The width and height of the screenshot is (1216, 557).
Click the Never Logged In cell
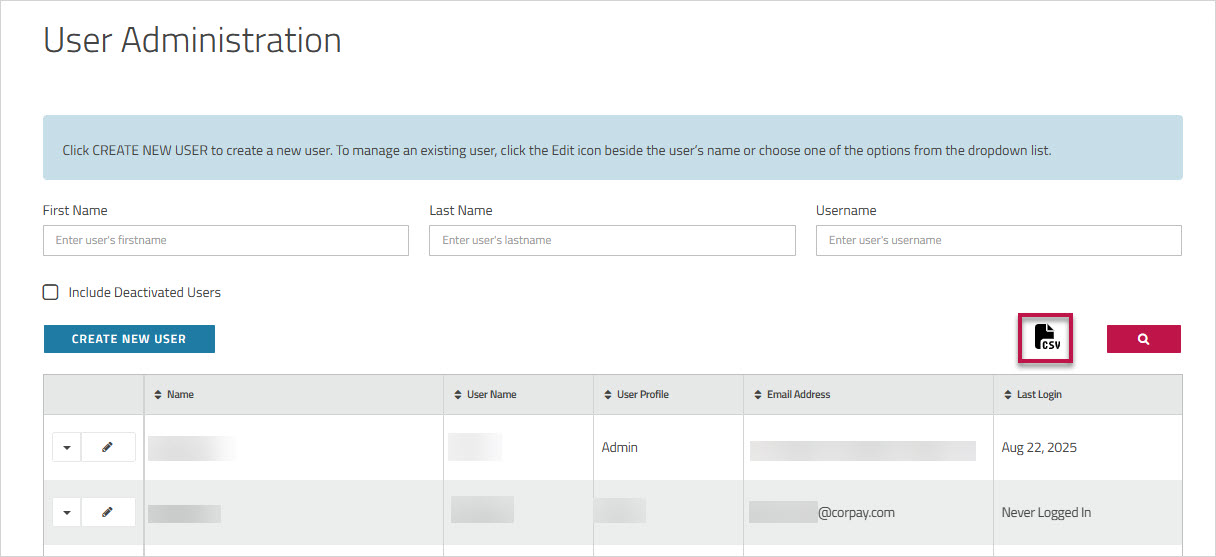coord(1046,512)
